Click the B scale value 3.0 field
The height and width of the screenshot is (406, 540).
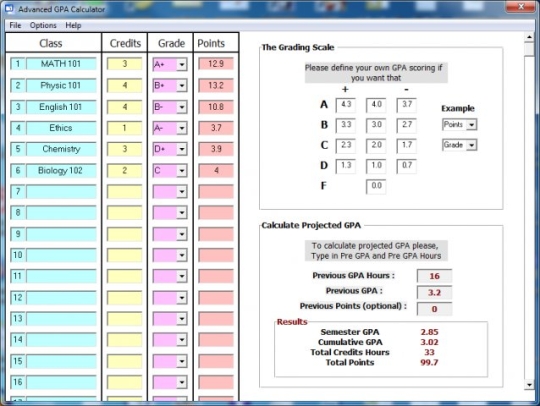coord(376,125)
